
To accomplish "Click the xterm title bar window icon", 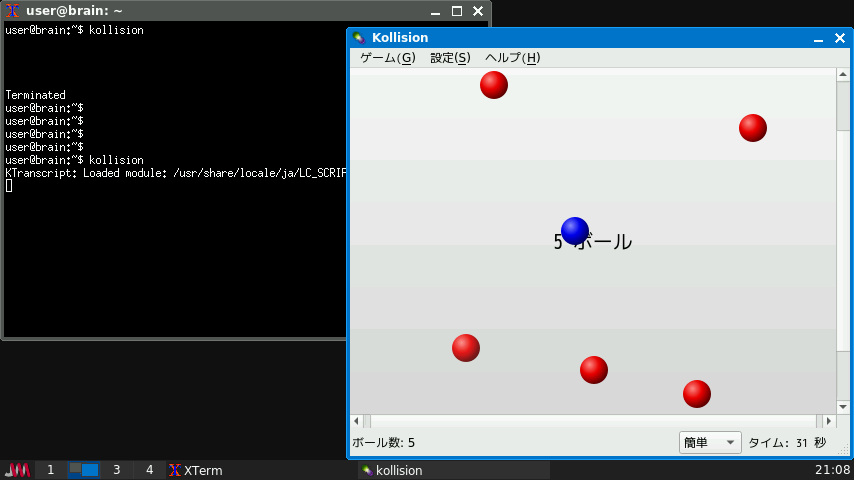I will point(13,11).
